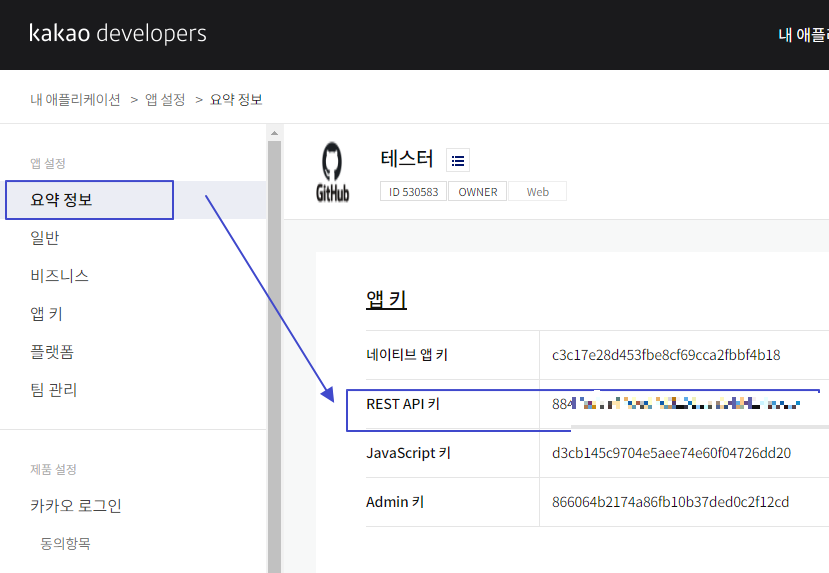Click the OWNER badge
Screen dimensions: 829x573
[x=477, y=191]
